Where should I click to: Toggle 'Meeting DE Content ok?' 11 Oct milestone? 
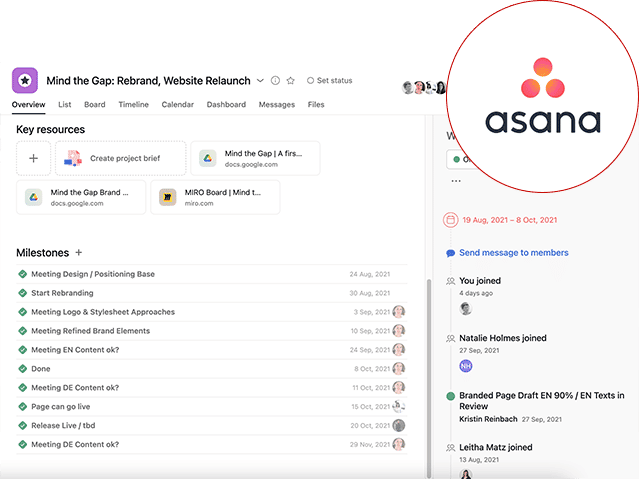22,388
